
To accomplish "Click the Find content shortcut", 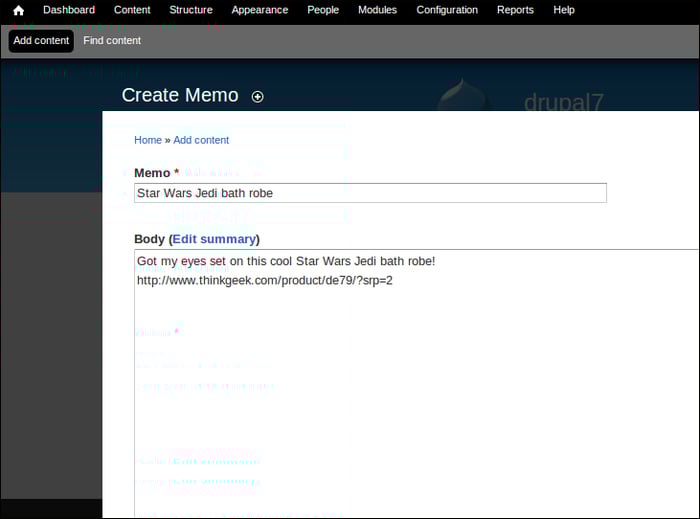I will (x=112, y=41).
